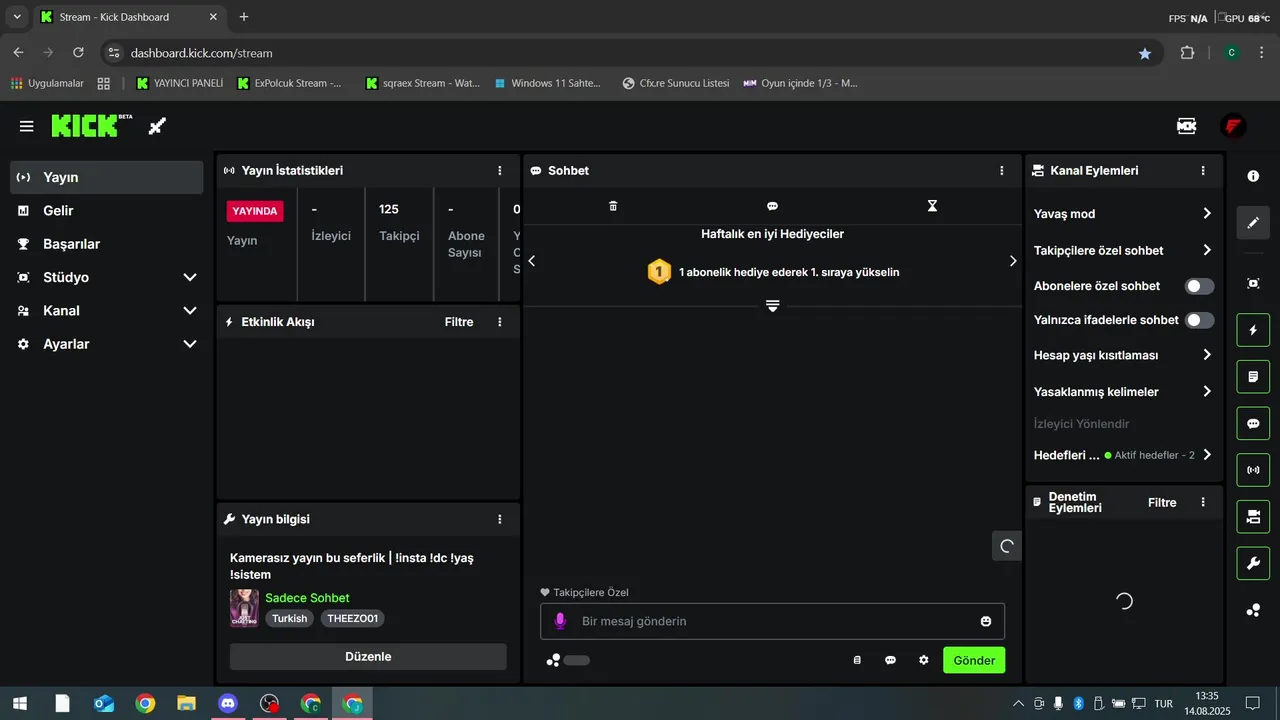The height and width of the screenshot is (720, 1280).
Task: Click the dots cluster icon below message box
Action: [x=553, y=660]
